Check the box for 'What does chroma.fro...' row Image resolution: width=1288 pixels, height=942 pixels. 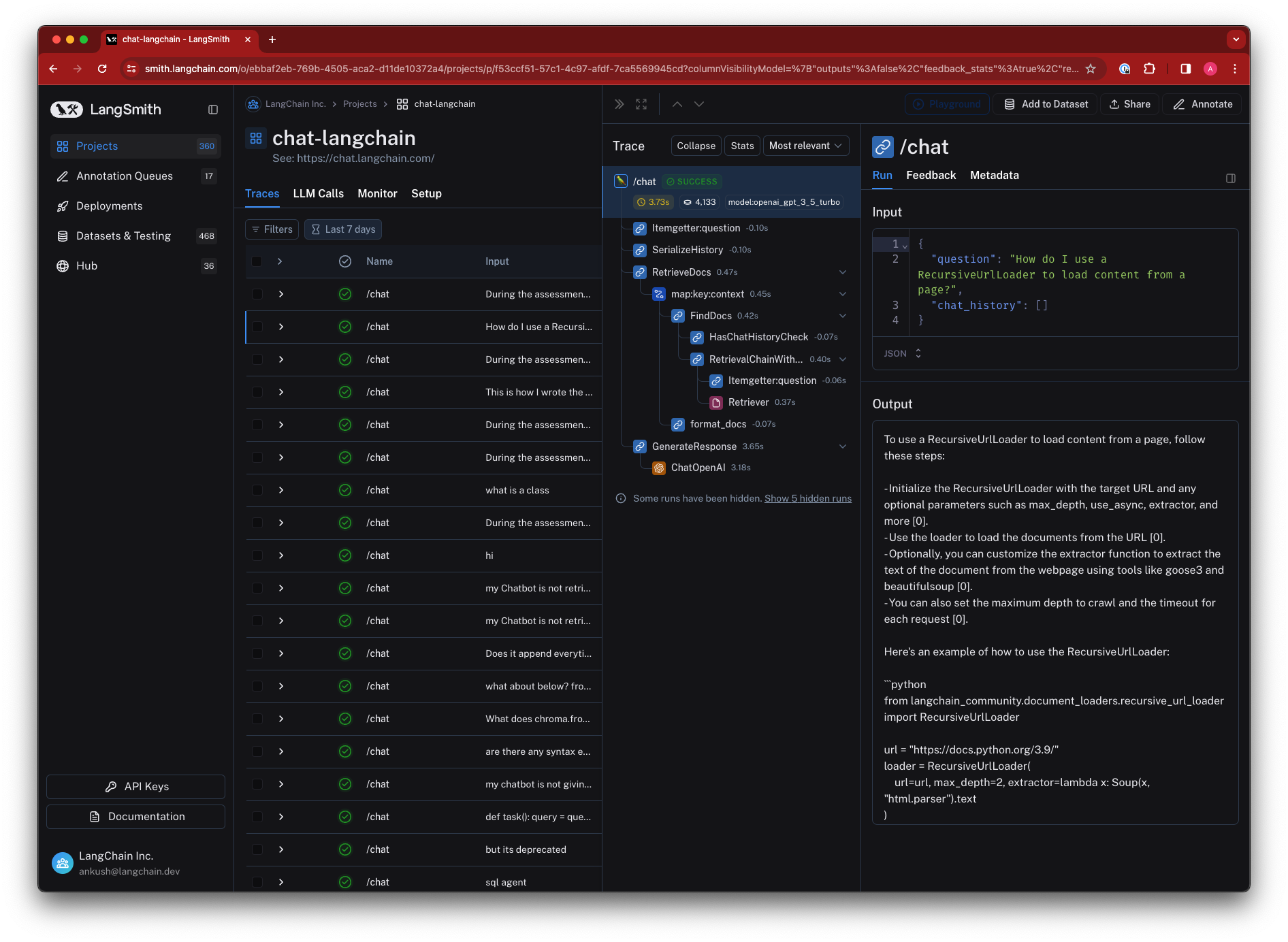(257, 719)
